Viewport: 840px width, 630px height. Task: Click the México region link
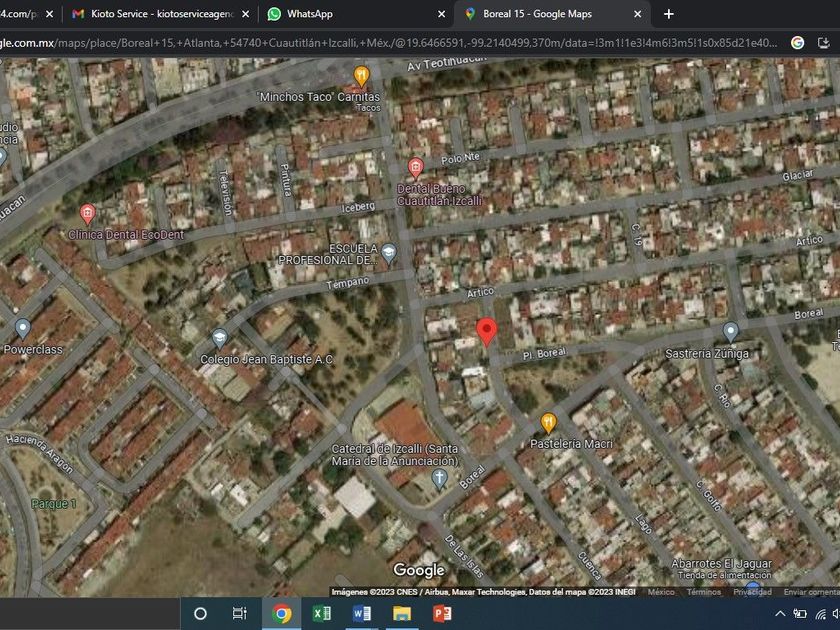click(661, 592)
